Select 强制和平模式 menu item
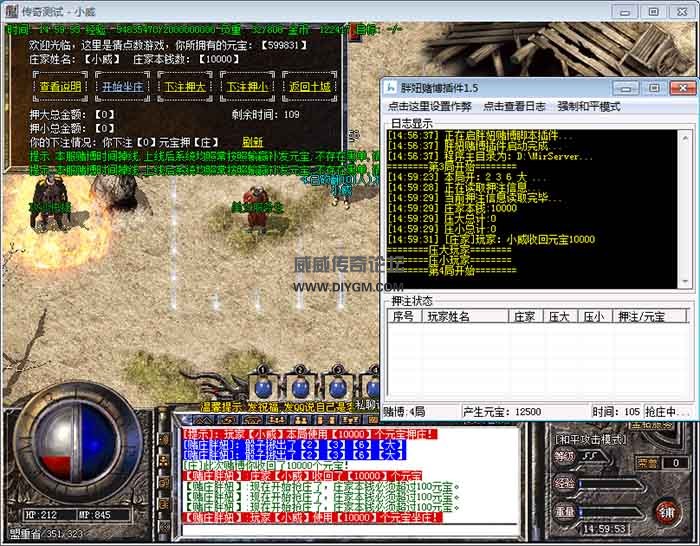This screenshot has height=546, width=700. [x=589, y=107]
